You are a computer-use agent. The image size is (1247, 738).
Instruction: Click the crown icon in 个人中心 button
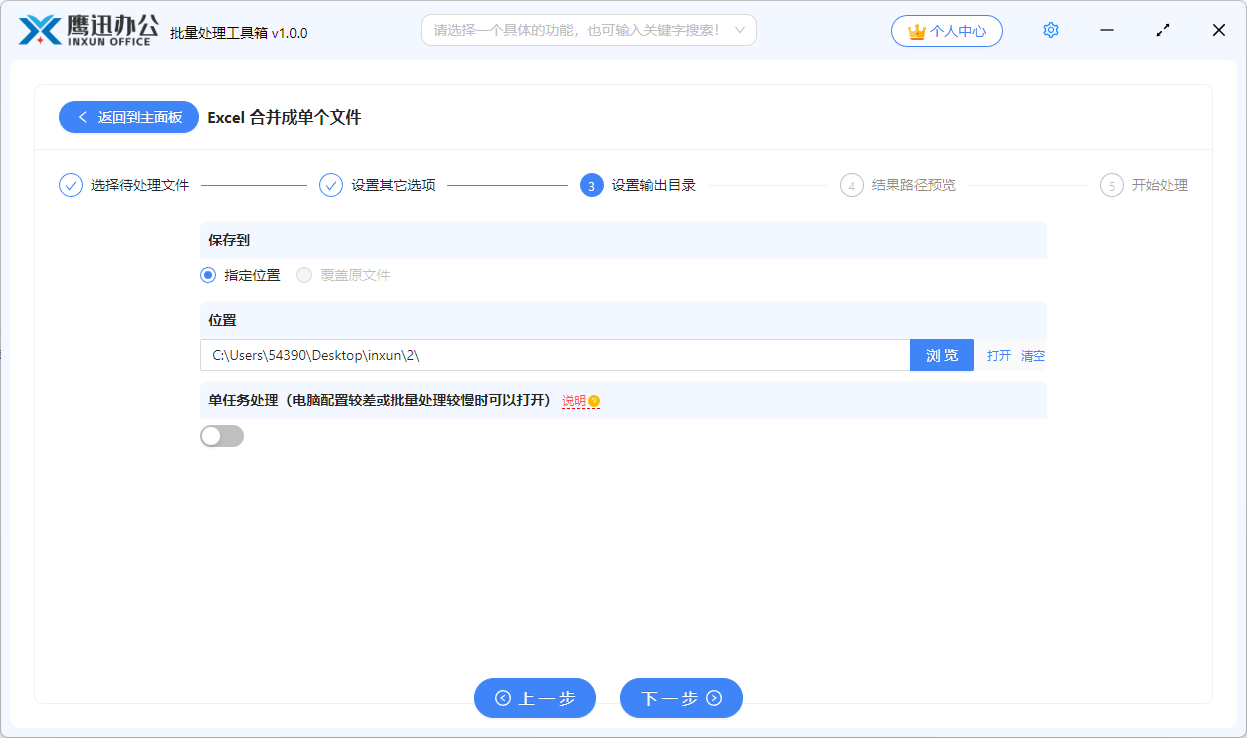917,31
